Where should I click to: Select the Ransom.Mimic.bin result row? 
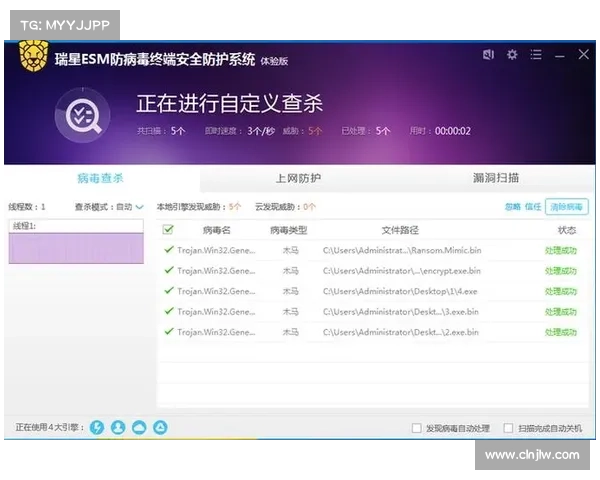coord(370,250)
